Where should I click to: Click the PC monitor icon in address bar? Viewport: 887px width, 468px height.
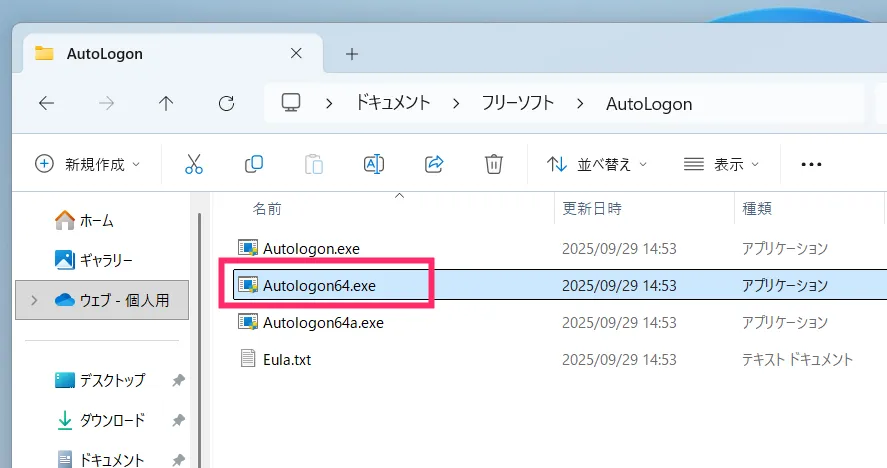[x=291, y=102]
